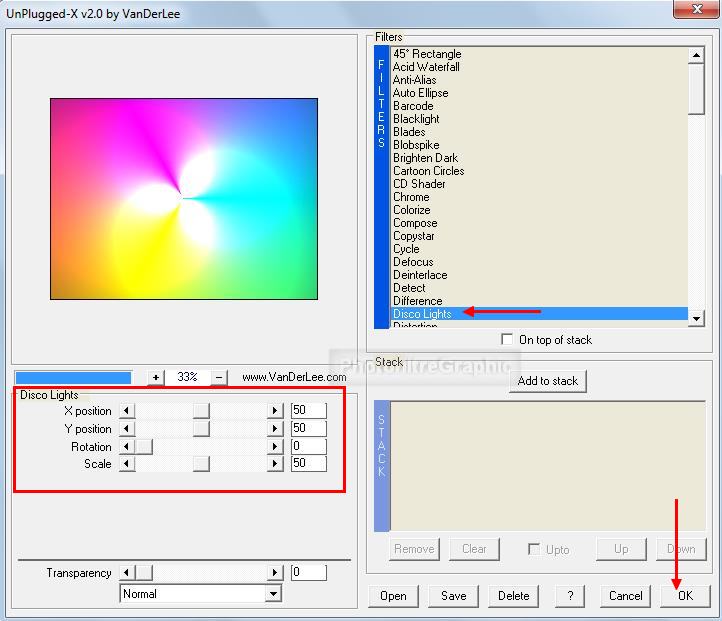Viewport: 722px width, 621px height.
Task: Click the X position right arrow
Action: tap(275, 411)
